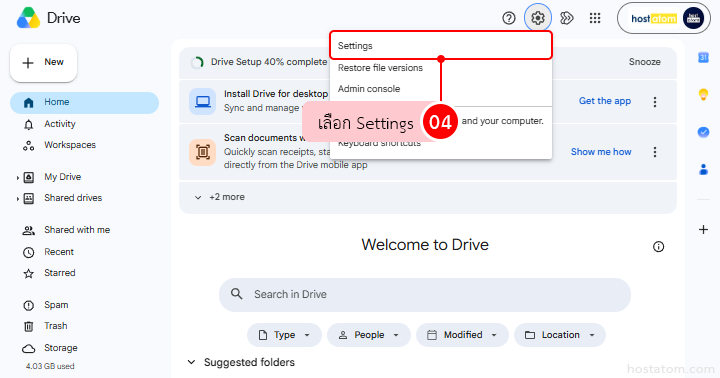
Task: Open the Calendar side panel icon
Action: pos(703,57)
